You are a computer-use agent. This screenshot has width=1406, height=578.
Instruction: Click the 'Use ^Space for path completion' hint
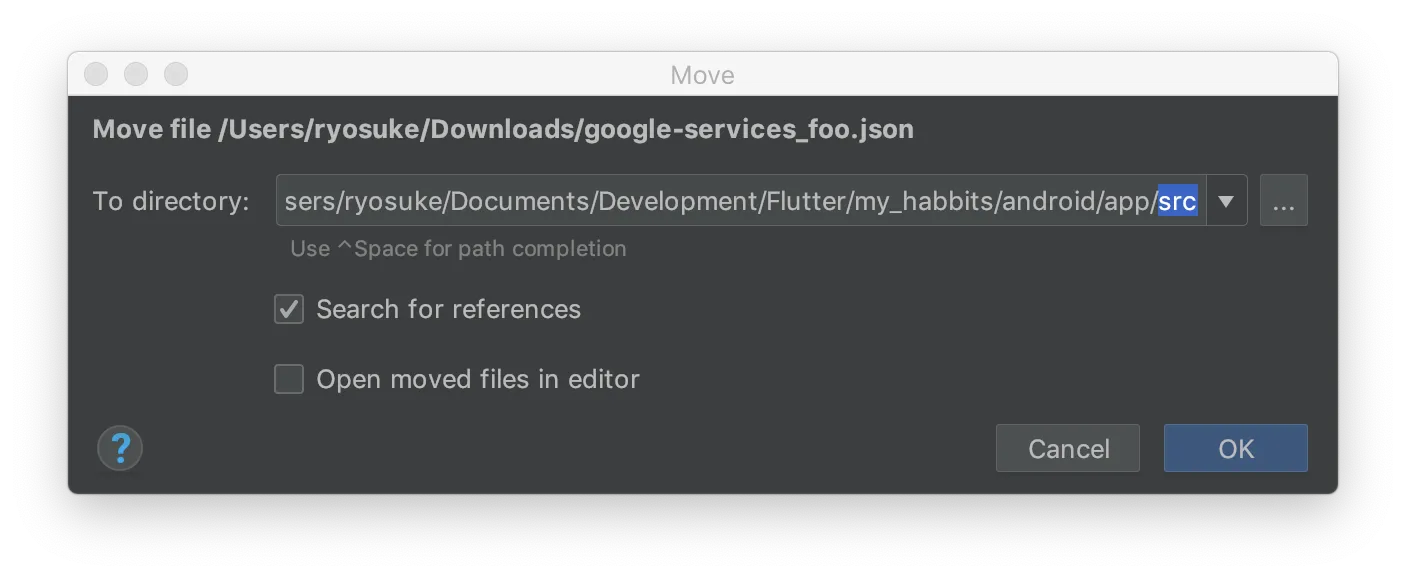point(458,249)
